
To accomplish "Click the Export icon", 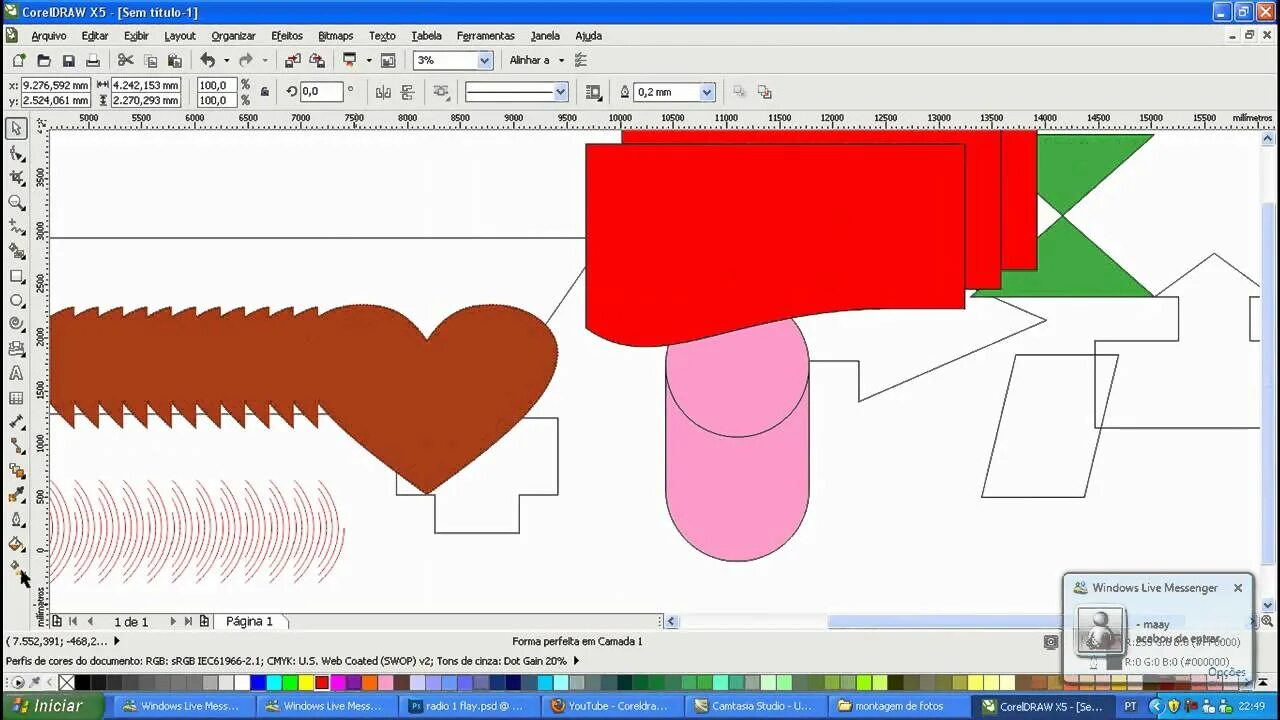I will click(x=317, y=61).
